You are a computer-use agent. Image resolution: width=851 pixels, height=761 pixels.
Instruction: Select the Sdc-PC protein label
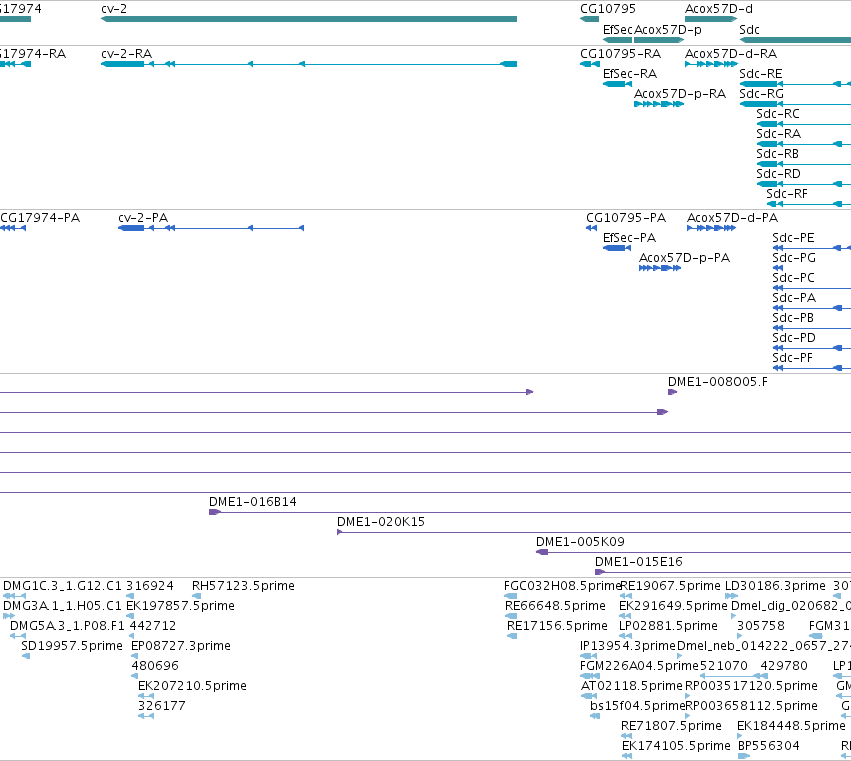coord(793,278)
